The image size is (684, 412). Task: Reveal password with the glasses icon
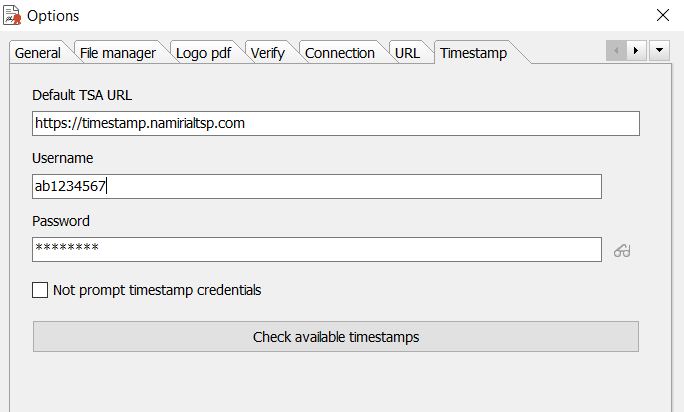(x=622, y=251)
